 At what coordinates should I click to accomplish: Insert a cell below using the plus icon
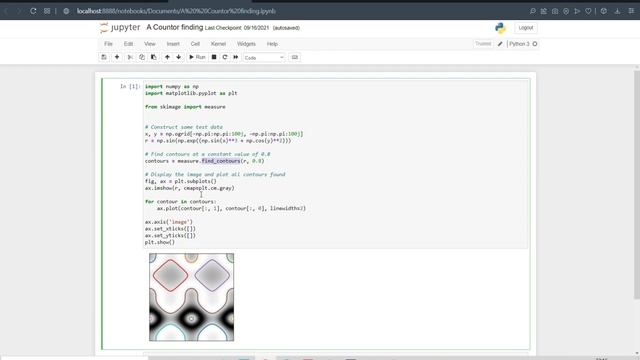117,57
